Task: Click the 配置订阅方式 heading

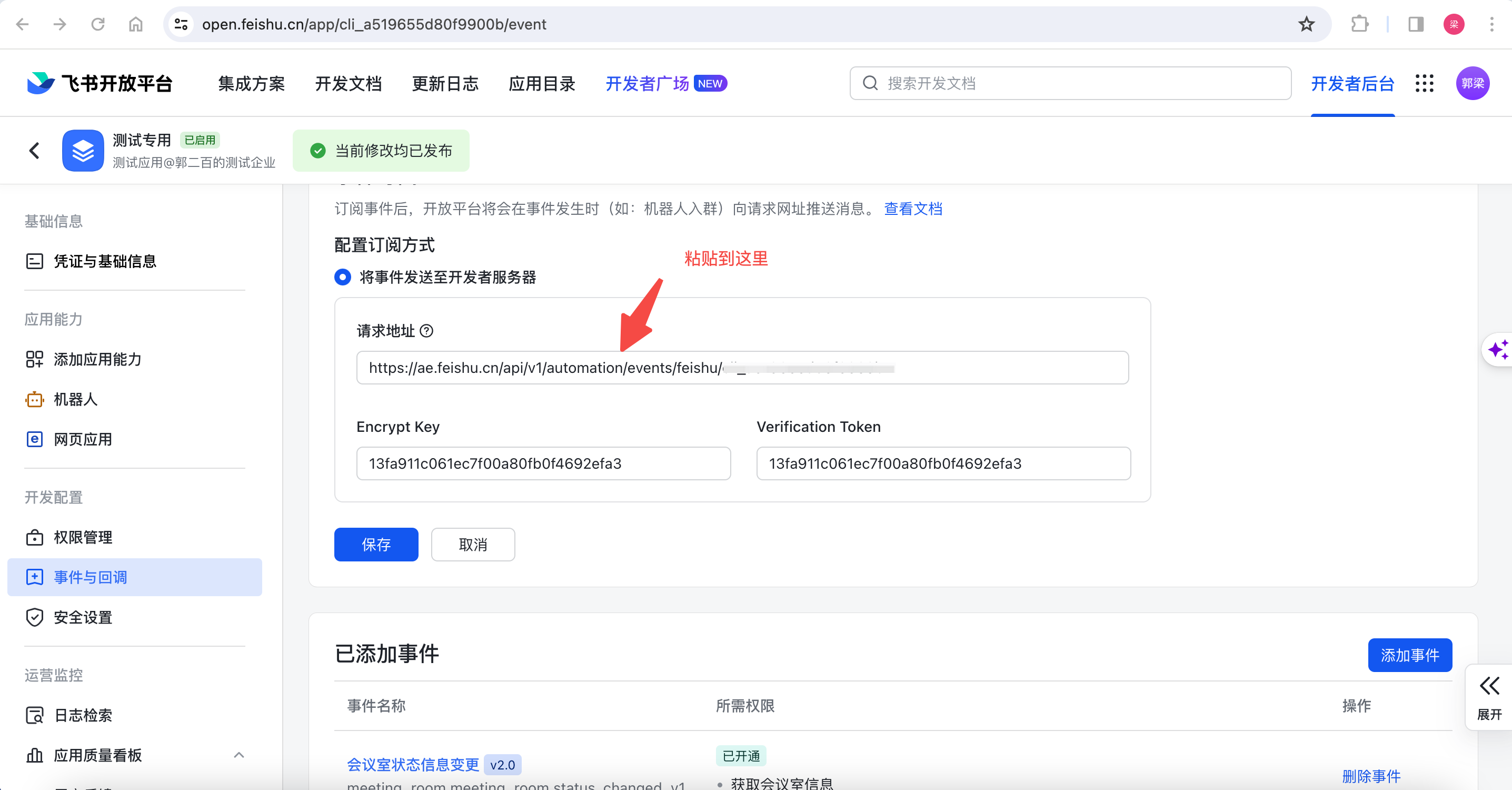Action: pyautogui.click(x=384, y=245)
